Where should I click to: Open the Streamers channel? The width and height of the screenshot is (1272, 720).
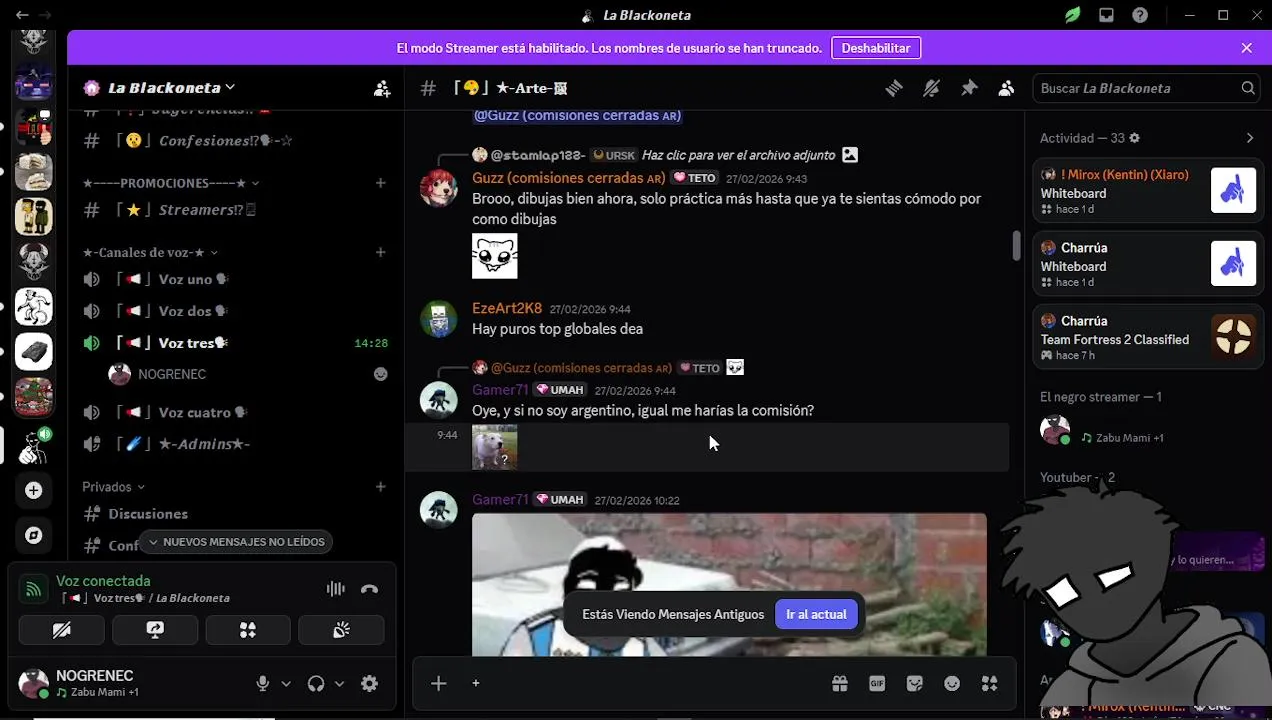pos(235,210)
